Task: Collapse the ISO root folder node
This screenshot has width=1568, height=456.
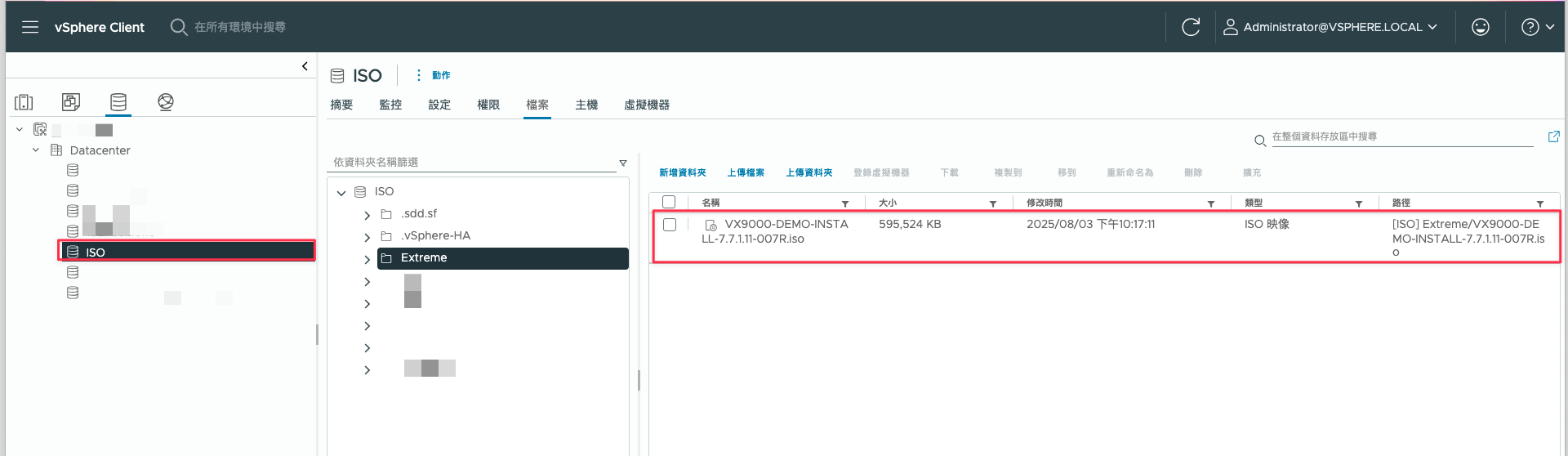Action: click(x=341, y=193)
